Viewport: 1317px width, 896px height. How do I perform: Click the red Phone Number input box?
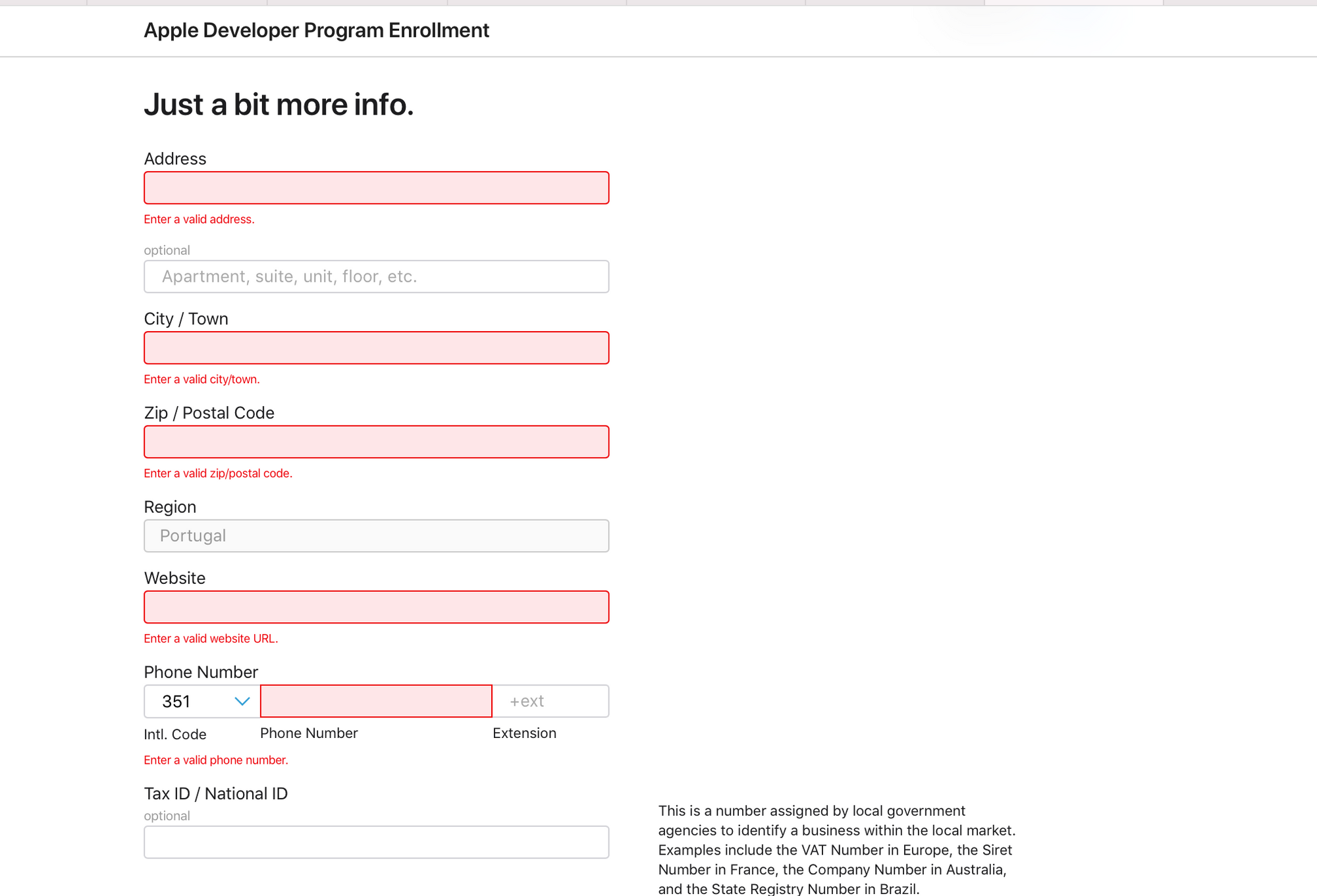point(376,702)
